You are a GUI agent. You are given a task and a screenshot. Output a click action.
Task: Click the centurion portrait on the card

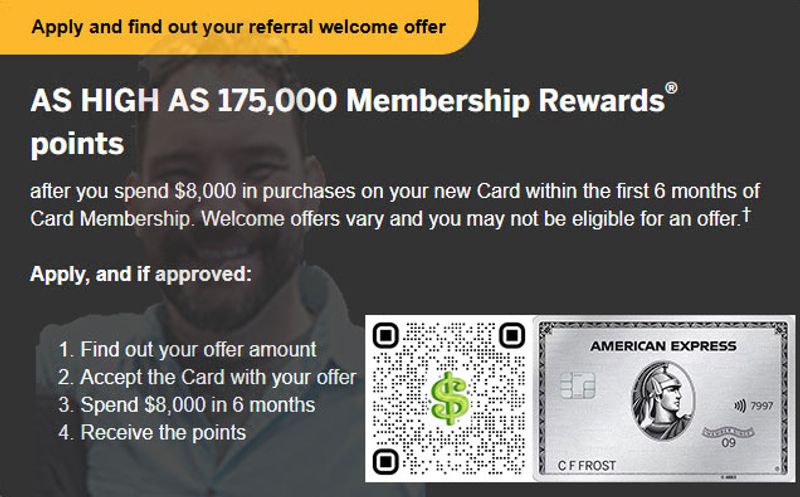[x=662, y=401]
